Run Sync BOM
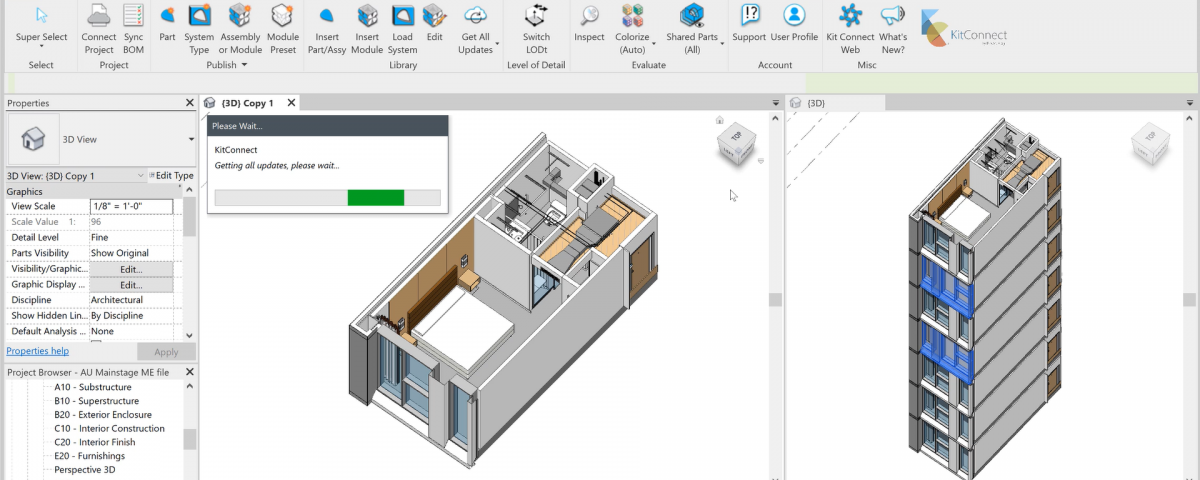 (133, 29)
